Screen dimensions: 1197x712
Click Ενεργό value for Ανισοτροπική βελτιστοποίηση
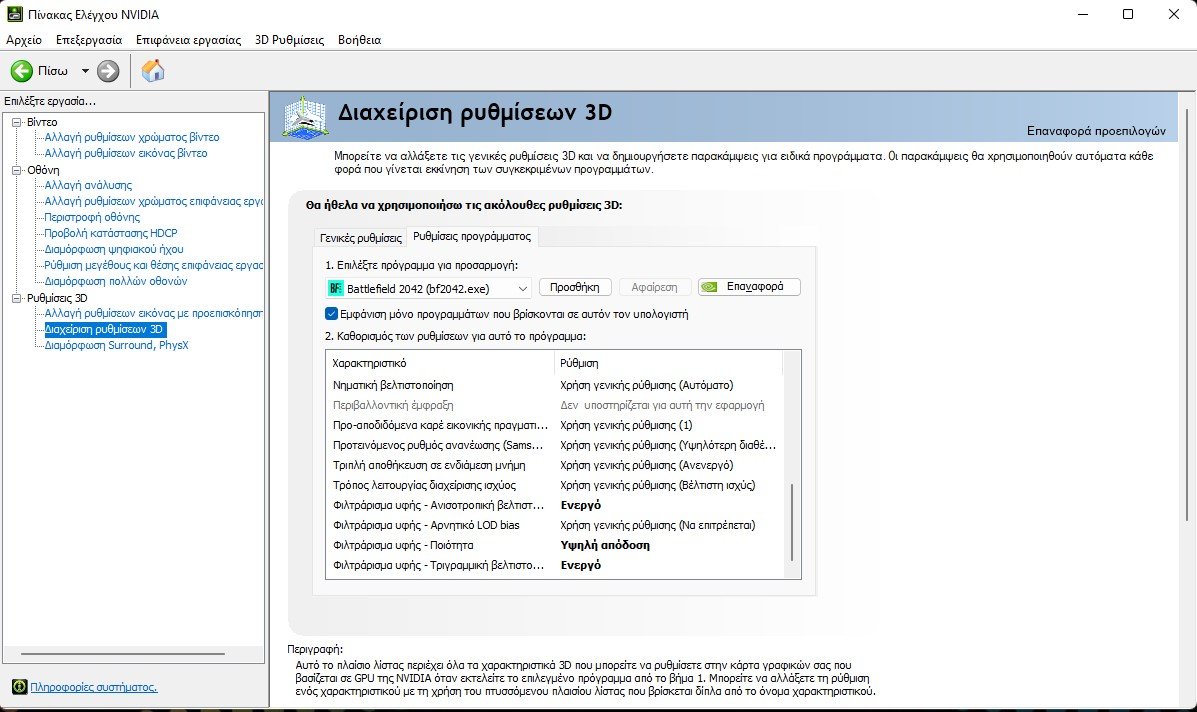(580, 505)
